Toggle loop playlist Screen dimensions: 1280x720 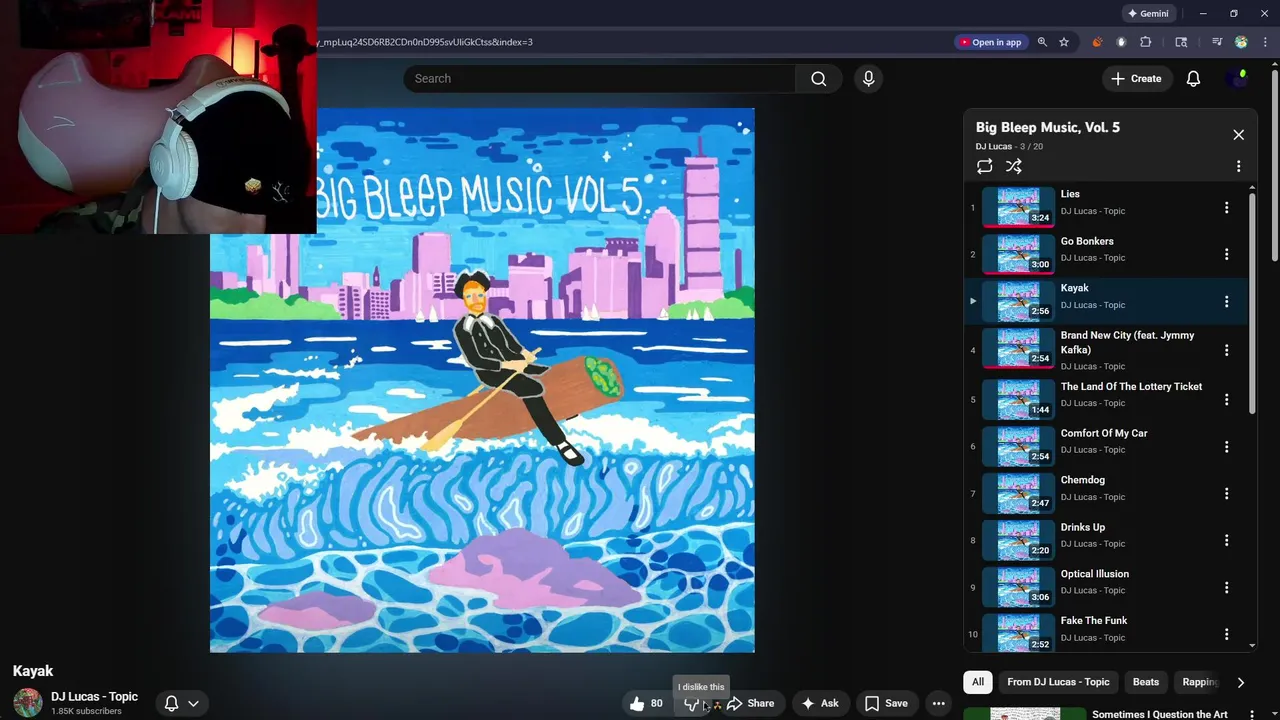tap(984, 167)
